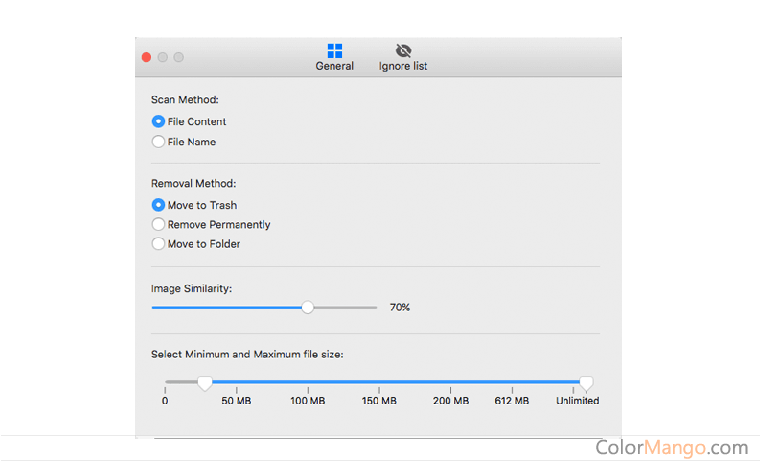
Task: Select File Content scan method
Action: [158, 122]
